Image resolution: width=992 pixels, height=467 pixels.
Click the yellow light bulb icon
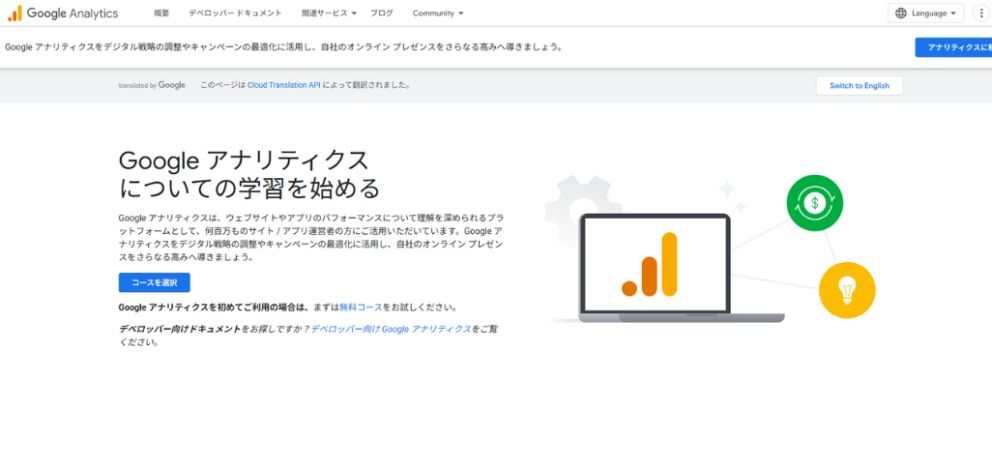[846, 290]
